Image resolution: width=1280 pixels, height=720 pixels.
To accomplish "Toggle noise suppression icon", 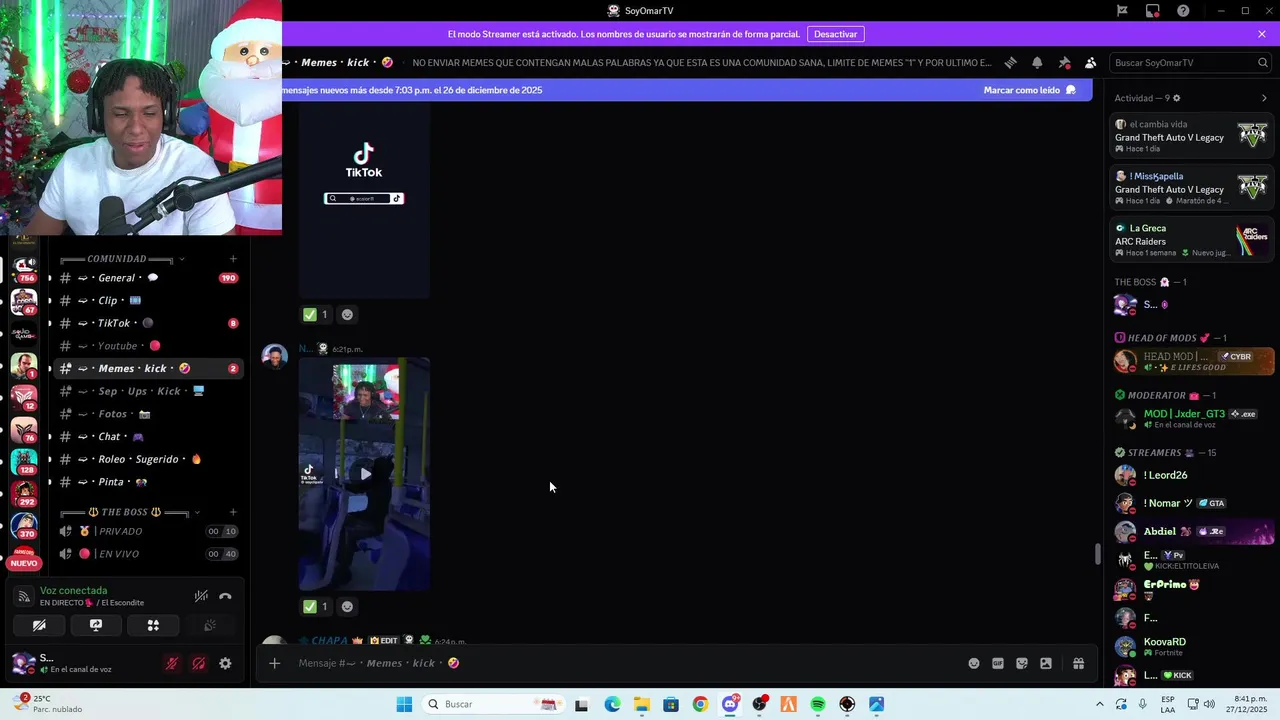I will 201,596.
